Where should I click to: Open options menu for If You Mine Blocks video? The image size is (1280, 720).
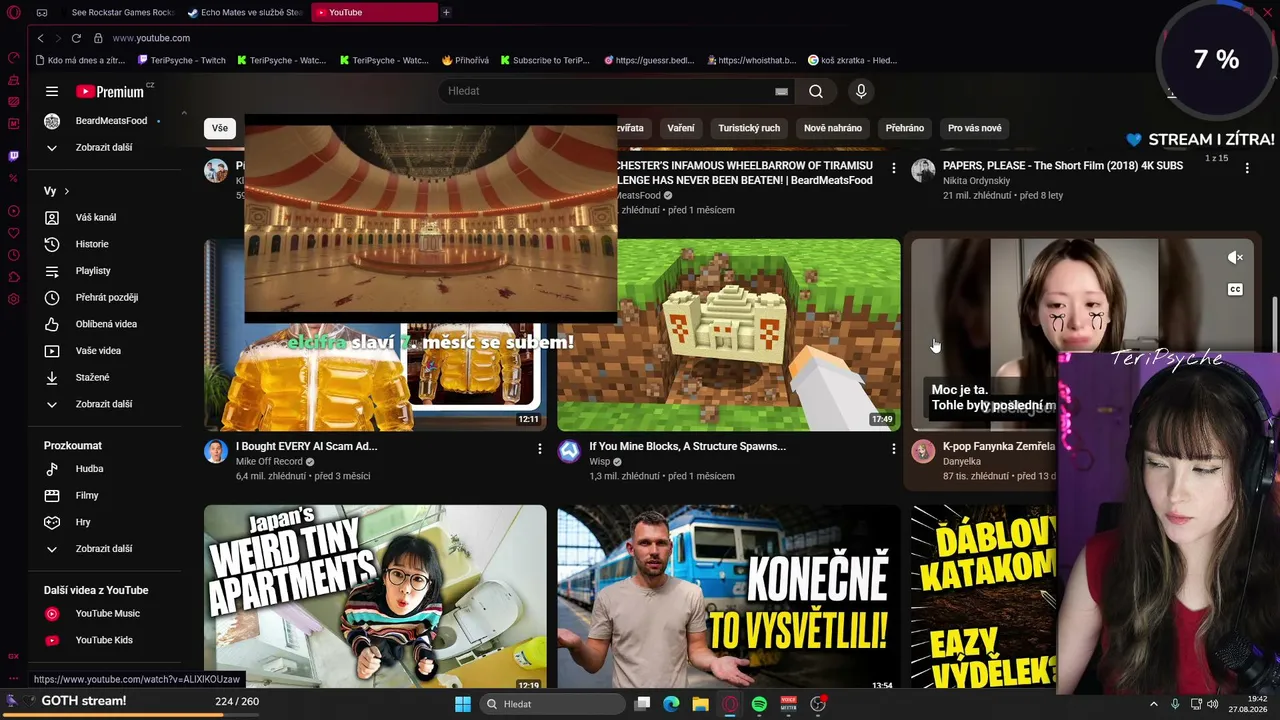[x=894, y=449]
